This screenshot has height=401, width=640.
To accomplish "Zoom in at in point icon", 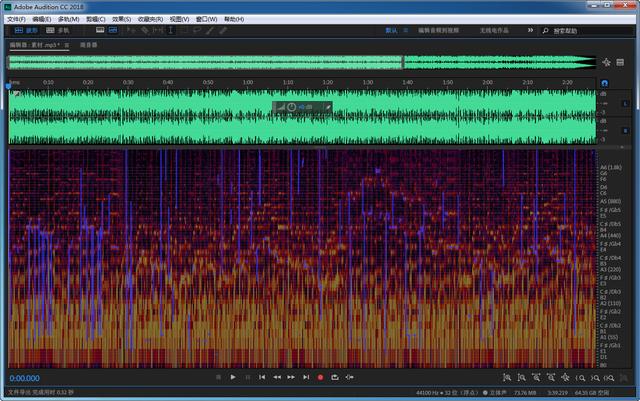I will point(580,378).
